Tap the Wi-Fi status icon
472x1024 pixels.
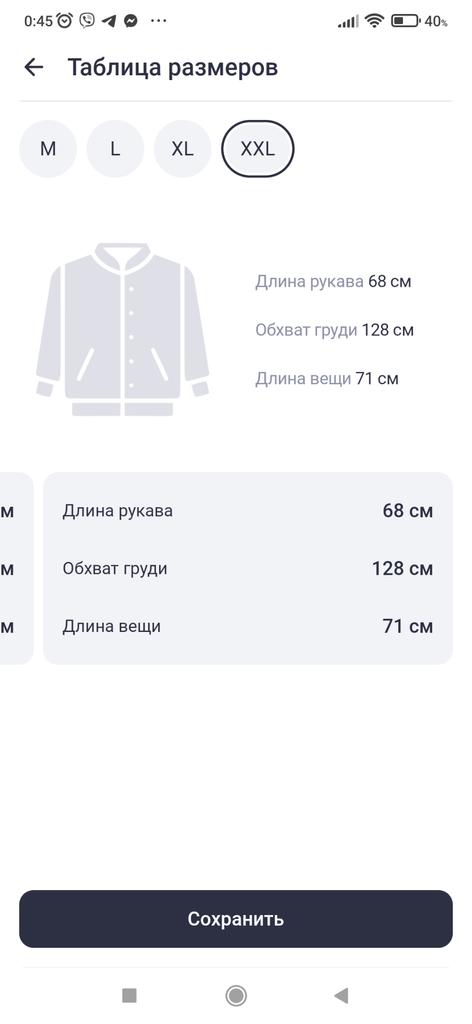(x=375, y=21)
